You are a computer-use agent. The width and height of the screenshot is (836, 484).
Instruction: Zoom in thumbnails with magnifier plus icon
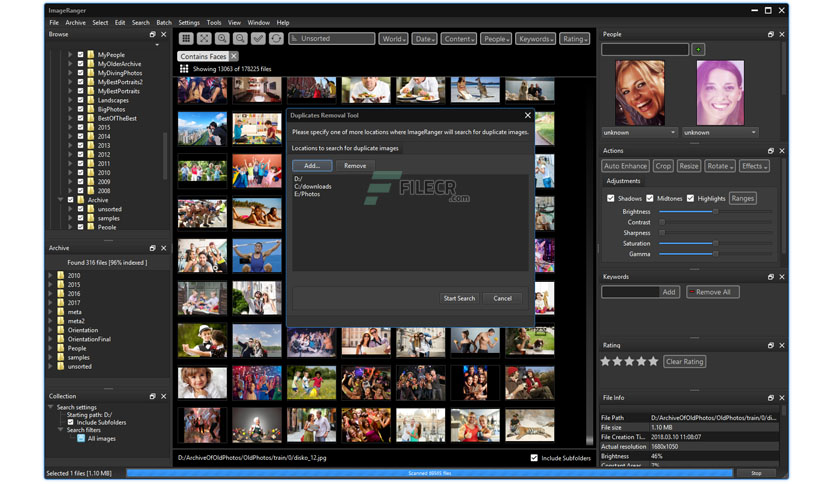222,38
